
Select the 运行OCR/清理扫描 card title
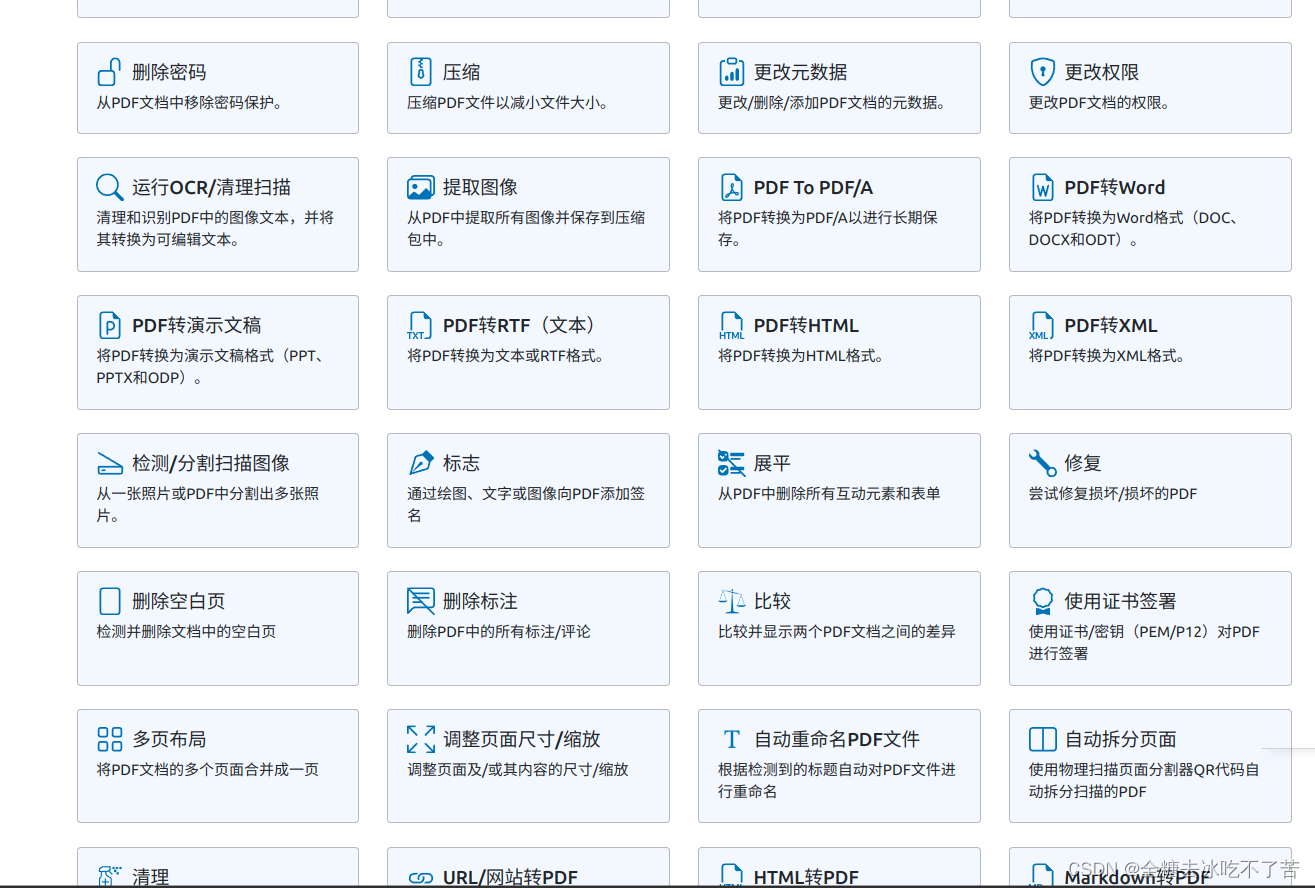tap(212, 187)
